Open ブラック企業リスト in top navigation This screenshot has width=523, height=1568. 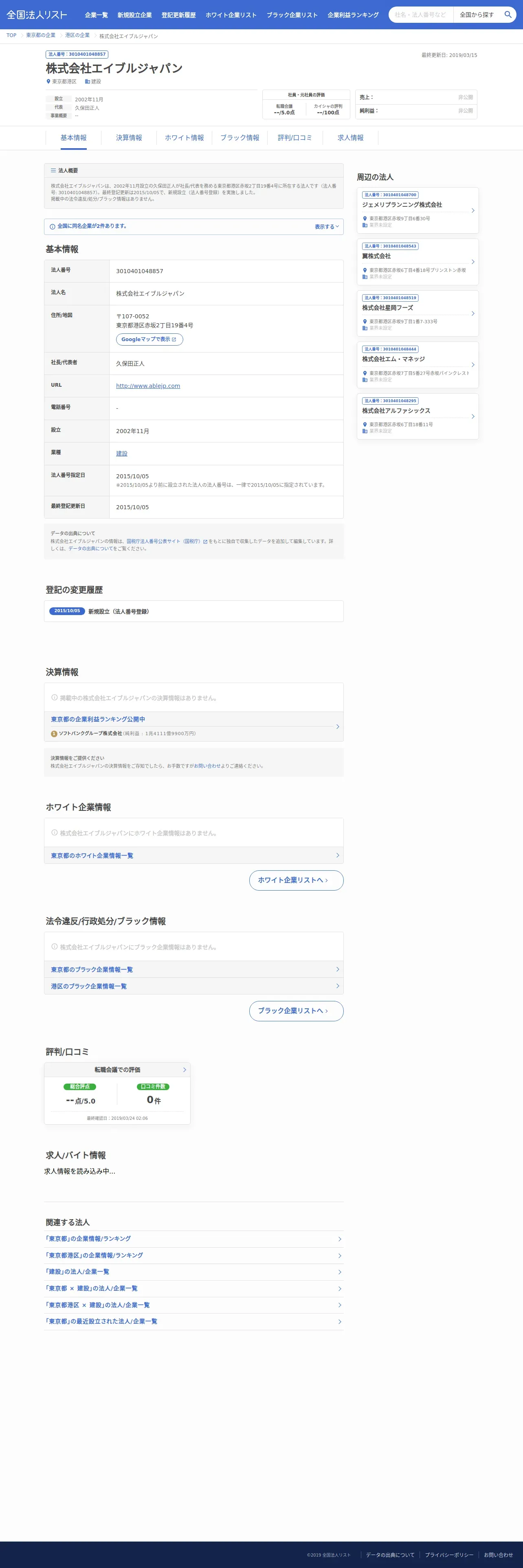[x=292, y=15]
